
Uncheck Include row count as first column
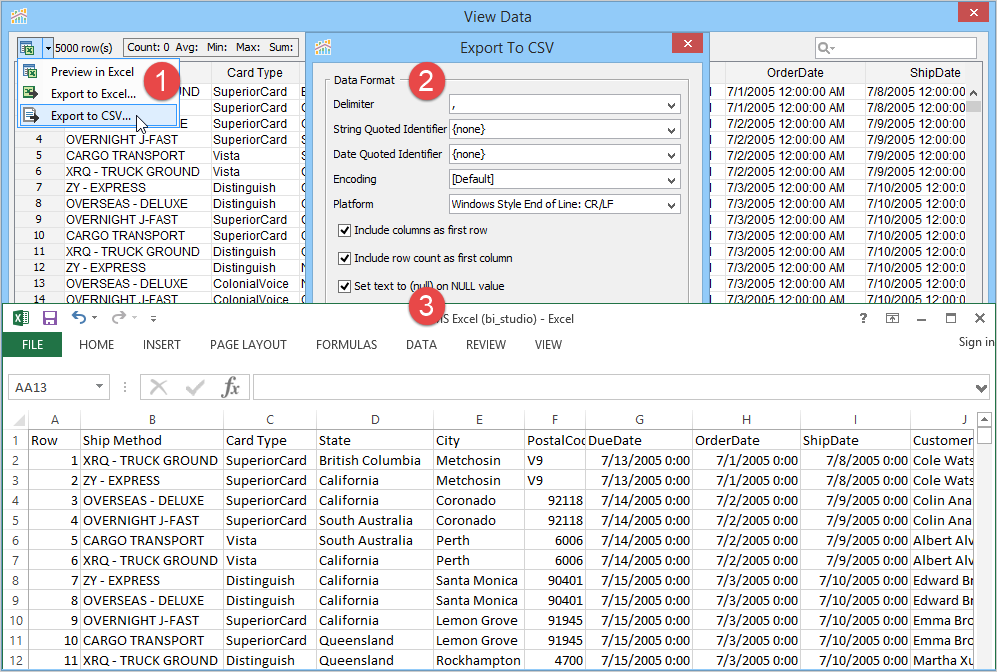click(x=345, y=258)
